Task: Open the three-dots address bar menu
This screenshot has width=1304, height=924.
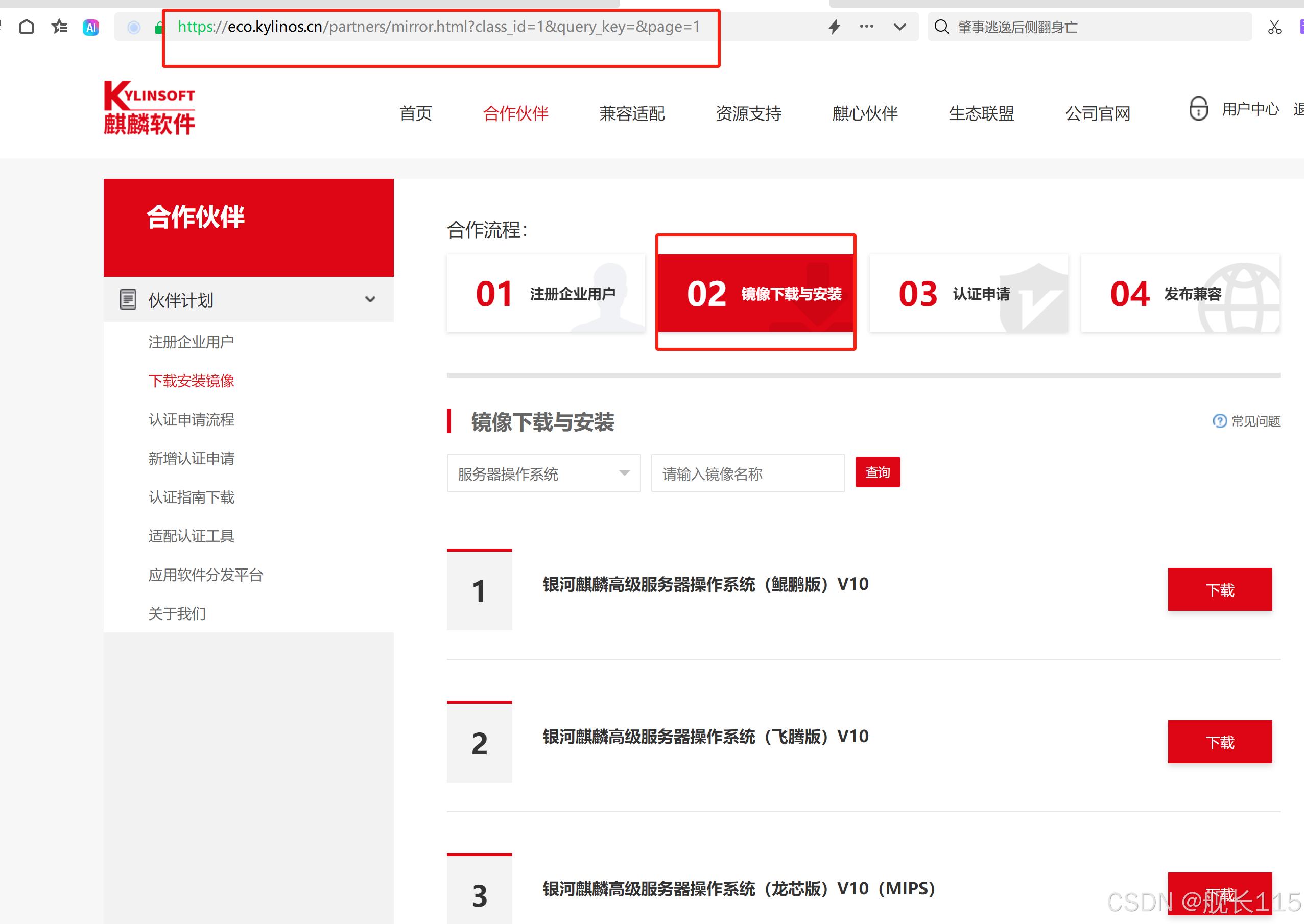Action: click(866, 26)
